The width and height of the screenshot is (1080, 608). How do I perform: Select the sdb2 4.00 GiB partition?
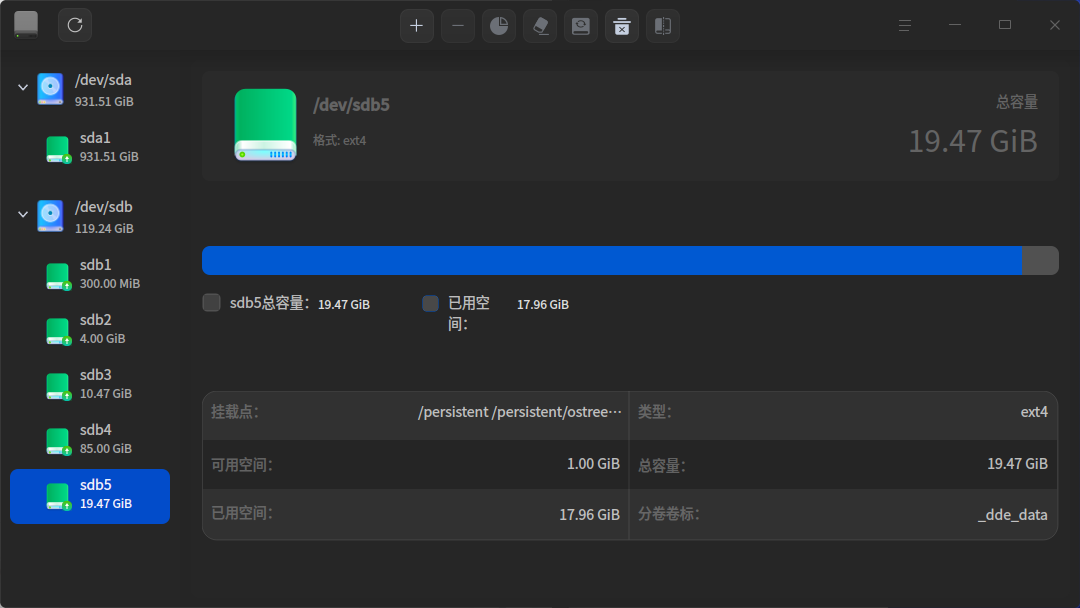point(90,329)
